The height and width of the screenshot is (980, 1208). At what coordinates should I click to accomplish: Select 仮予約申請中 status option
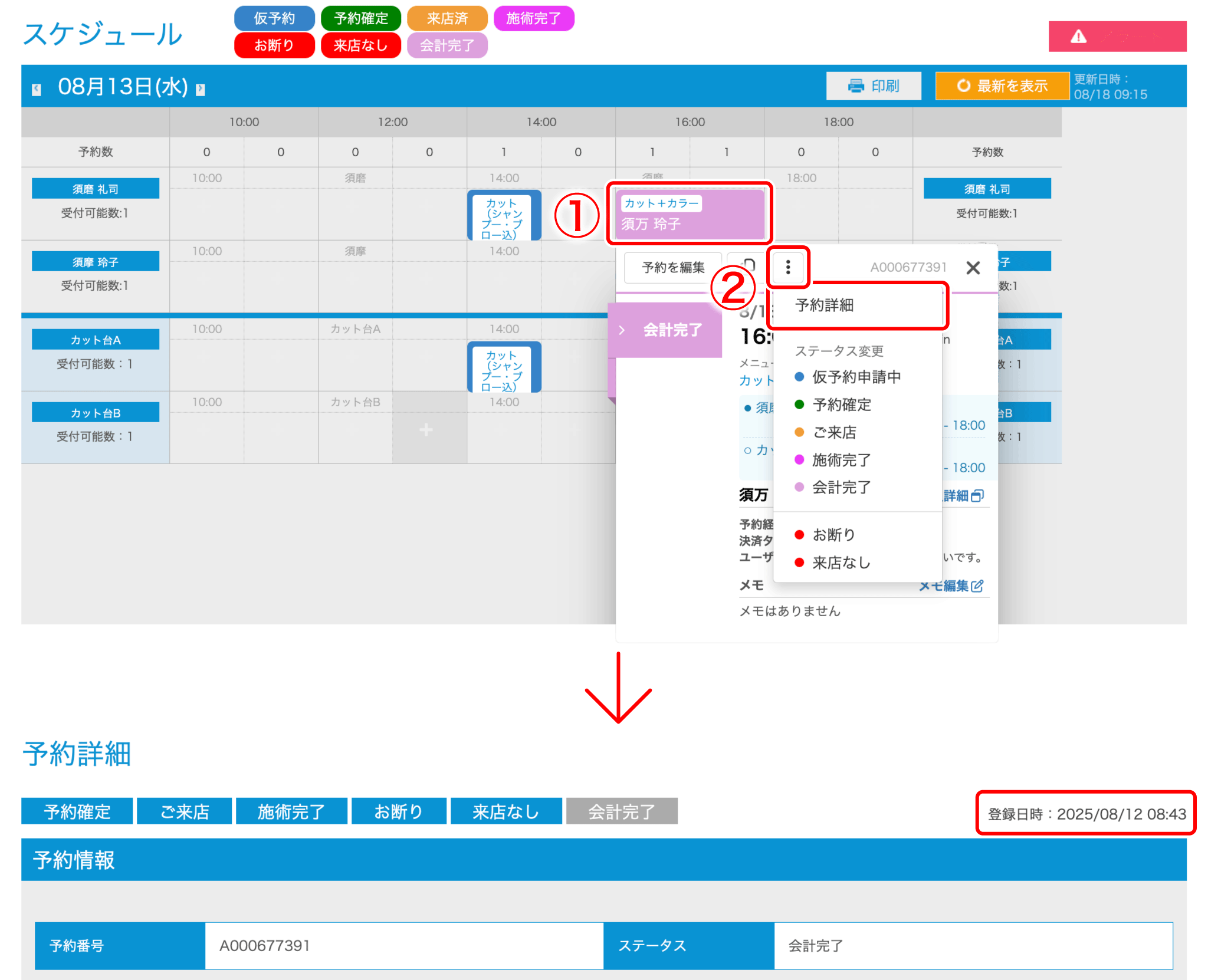[855, 377]
